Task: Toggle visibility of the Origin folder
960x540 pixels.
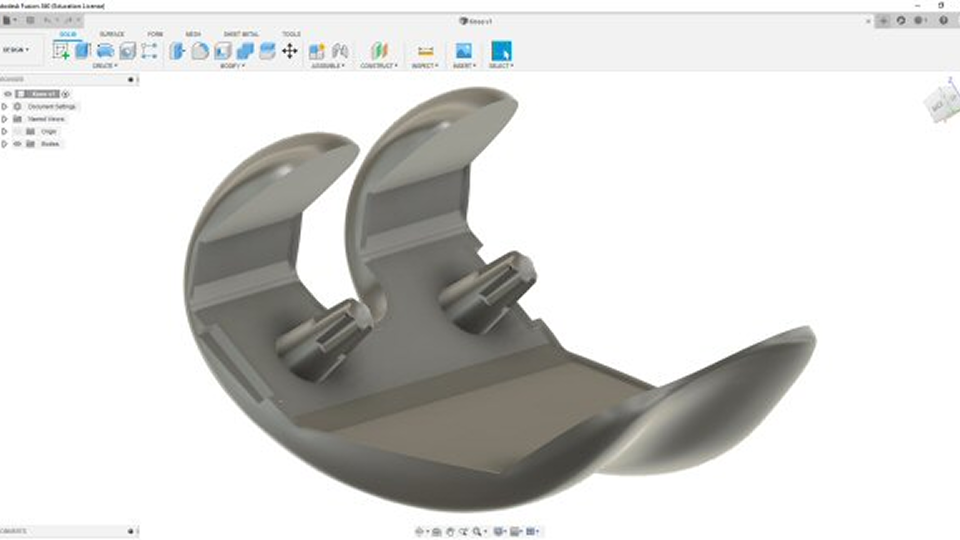Action: pos(17,131)
